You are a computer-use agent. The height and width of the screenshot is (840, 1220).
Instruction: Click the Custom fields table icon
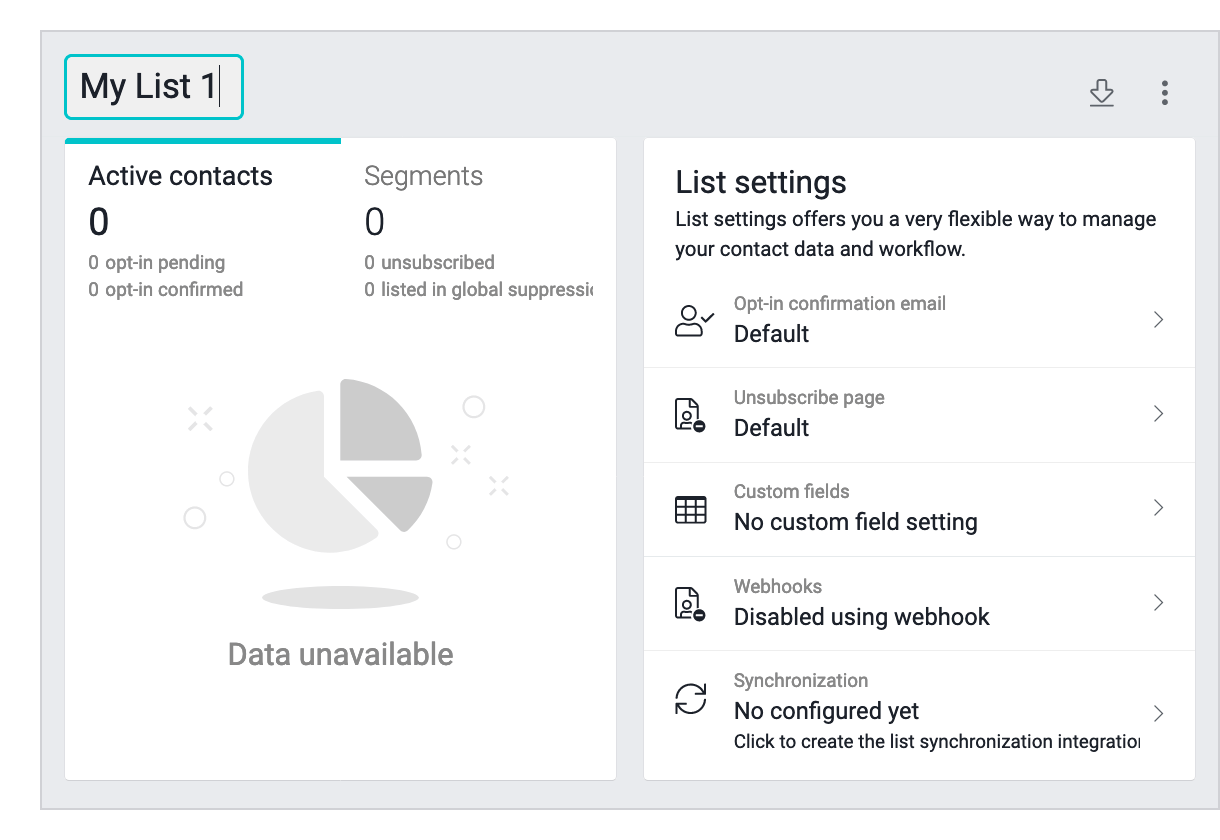[690, 509]
